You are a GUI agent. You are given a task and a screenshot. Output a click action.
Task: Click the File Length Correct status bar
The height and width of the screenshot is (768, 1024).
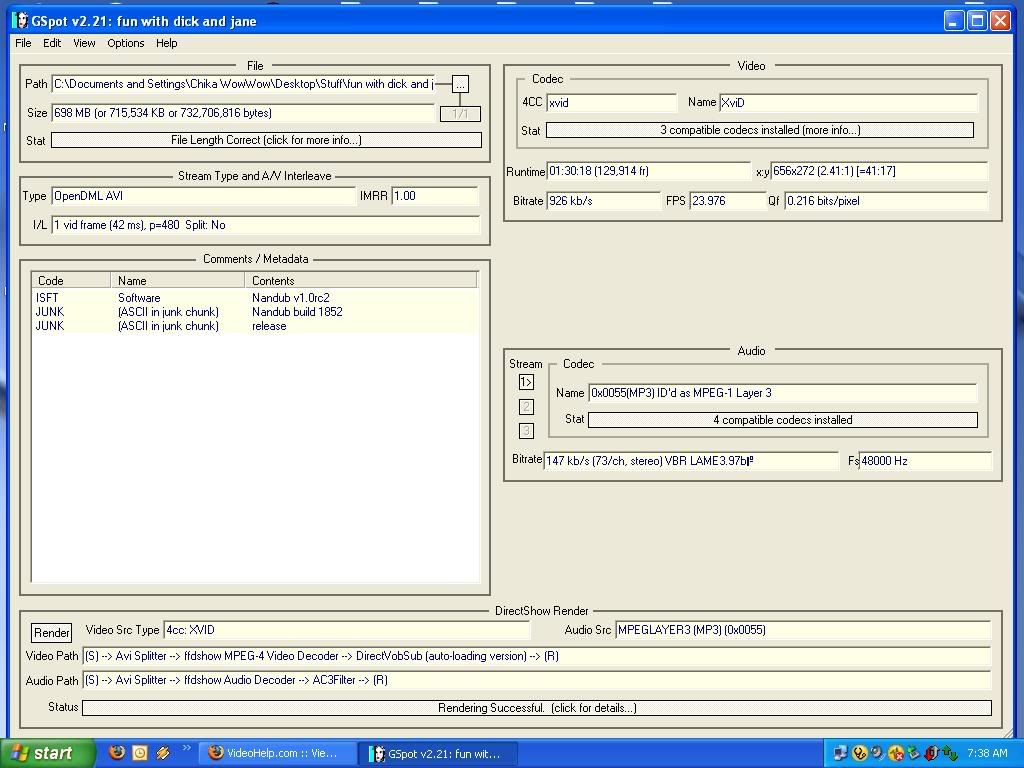point(266,140)
